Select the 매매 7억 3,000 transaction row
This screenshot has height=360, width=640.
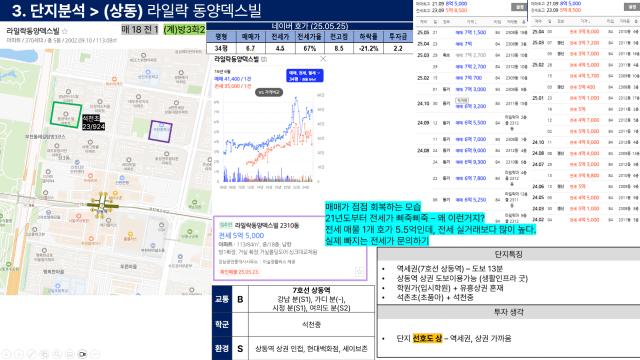(472, 89)
